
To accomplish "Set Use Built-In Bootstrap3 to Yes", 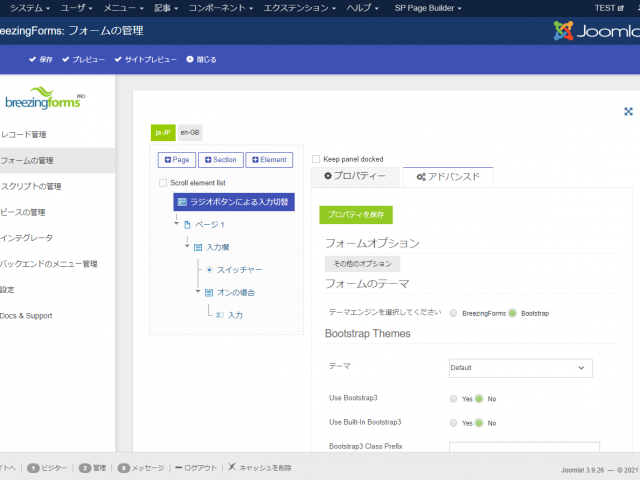I will 453,423.
